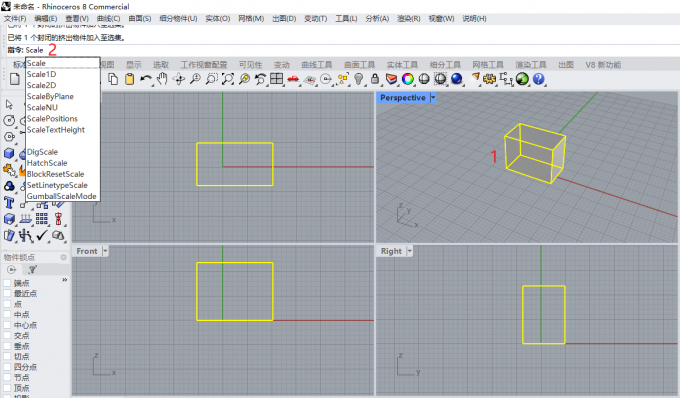Enable the 最近点 object snap checkbox
The height and width of the screenshot is (398, 680).
point(7,294)
